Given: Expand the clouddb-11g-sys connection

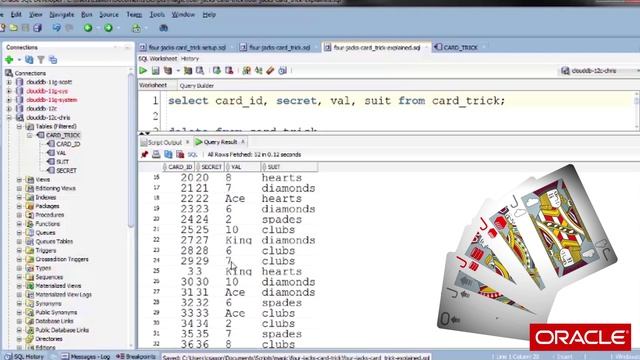Looking at the screenshot, I should click(x=9, y=91).
